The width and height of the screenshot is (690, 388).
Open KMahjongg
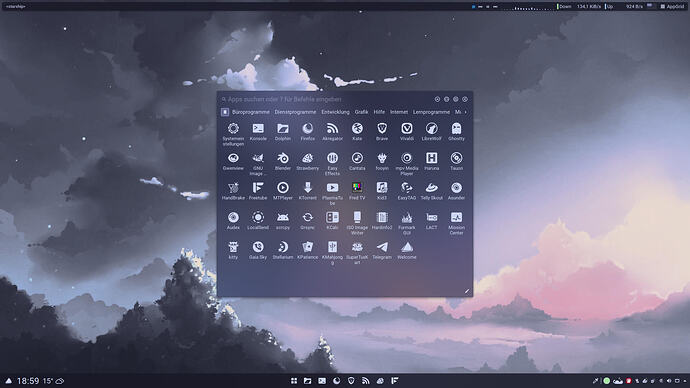pyautogui.click(x=332, y=253)
